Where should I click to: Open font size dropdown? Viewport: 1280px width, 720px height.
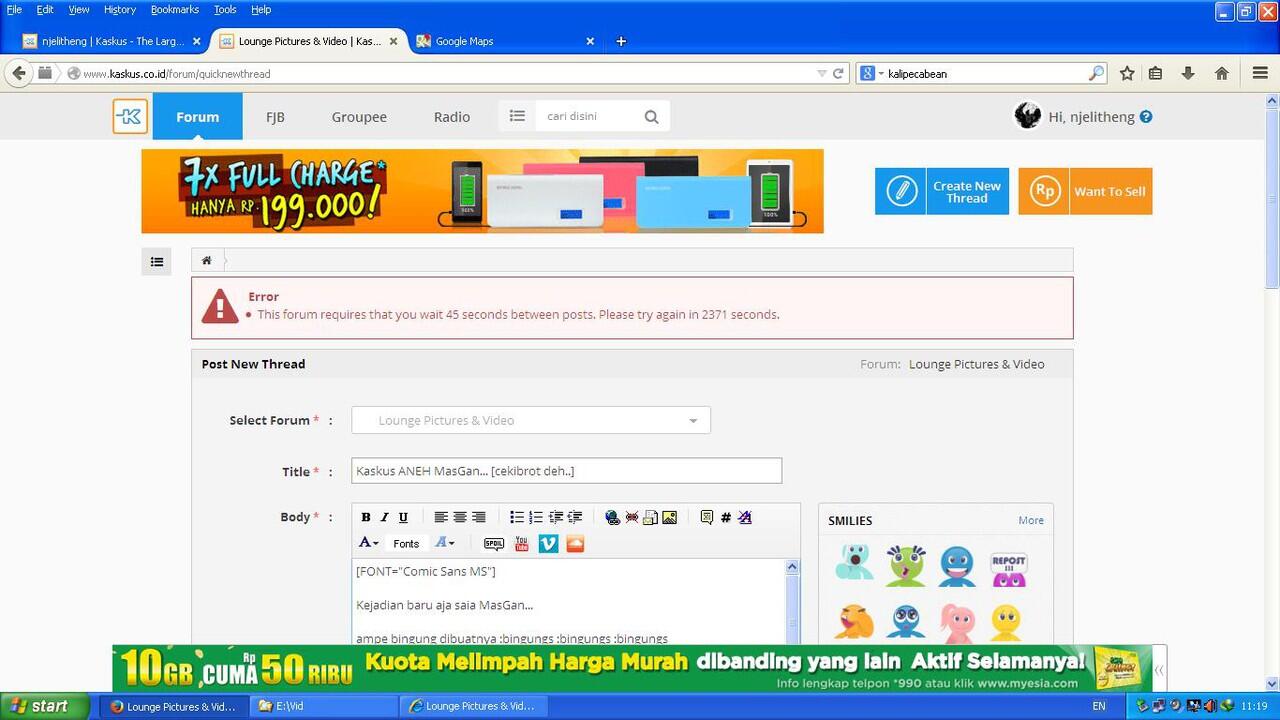(x=445, y=543)
